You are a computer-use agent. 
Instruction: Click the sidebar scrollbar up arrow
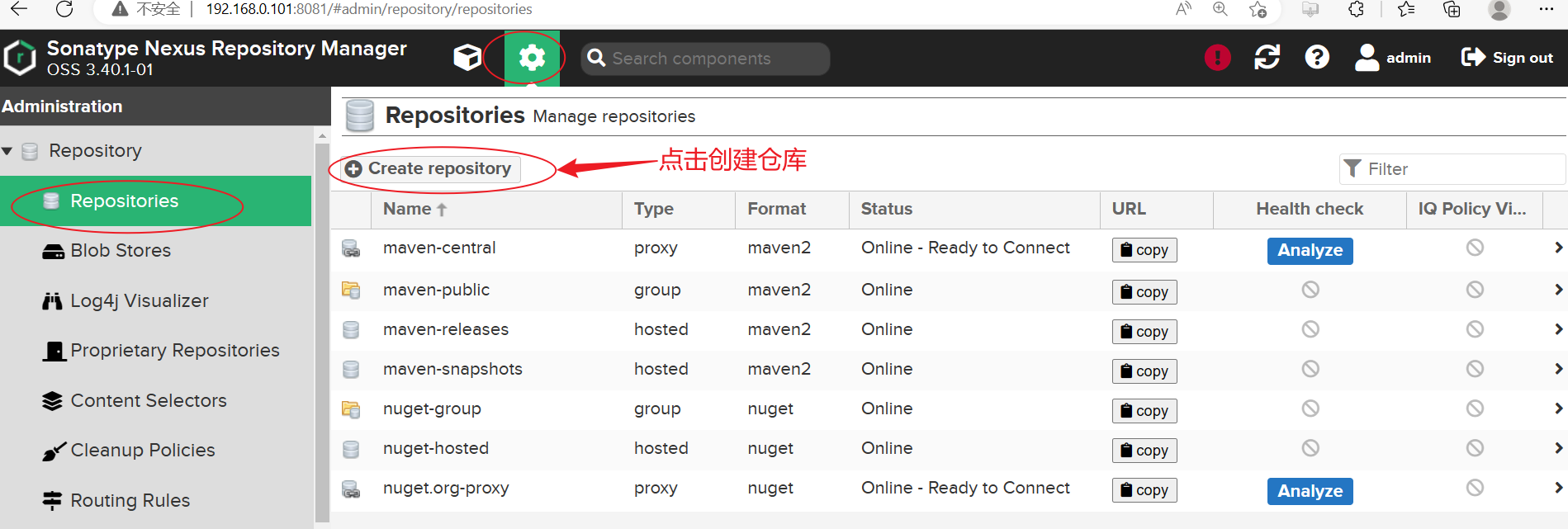click(322, 135)
